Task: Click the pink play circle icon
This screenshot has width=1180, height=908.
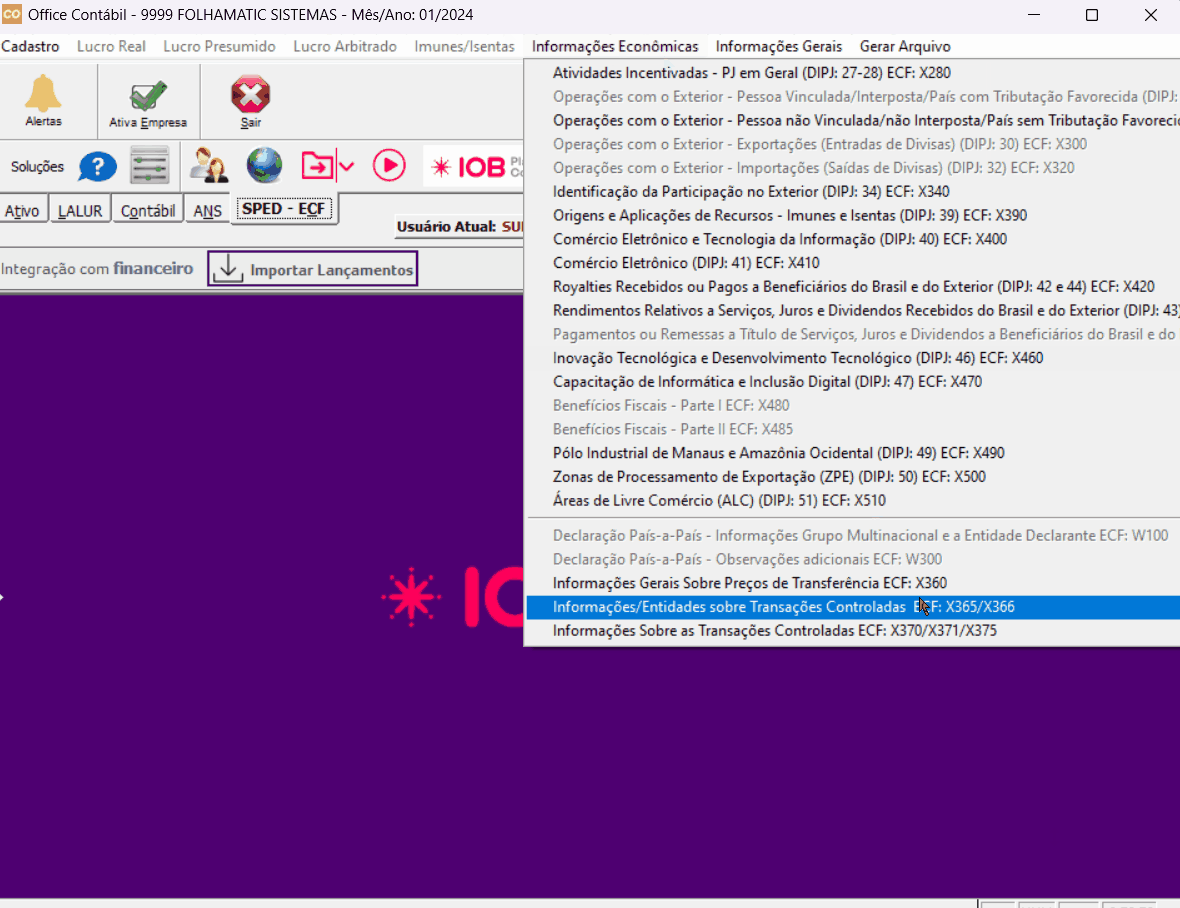Action: pyautogui.click(x=389, y=166)
